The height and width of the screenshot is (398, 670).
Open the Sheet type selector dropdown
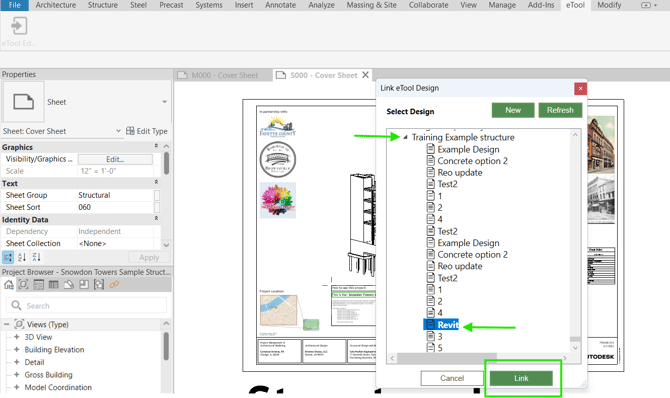165,102
